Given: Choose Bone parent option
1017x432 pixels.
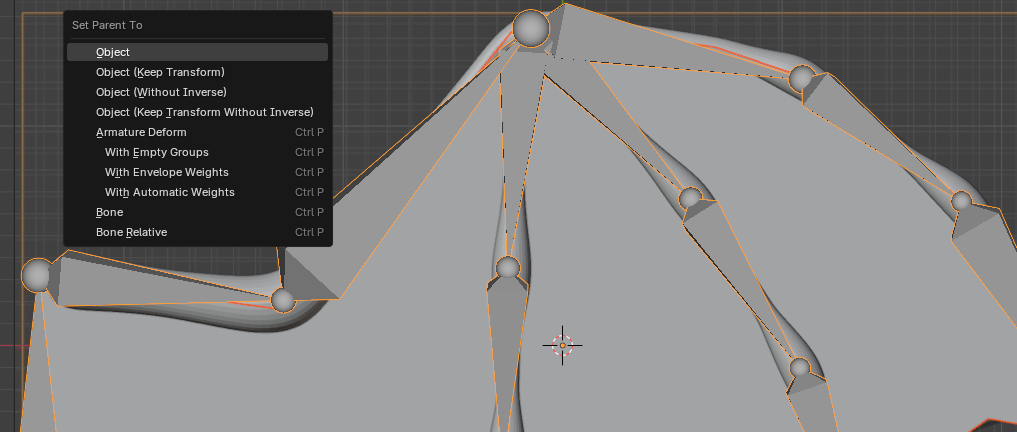Looking at the screenshot, I should pos(197,212).
